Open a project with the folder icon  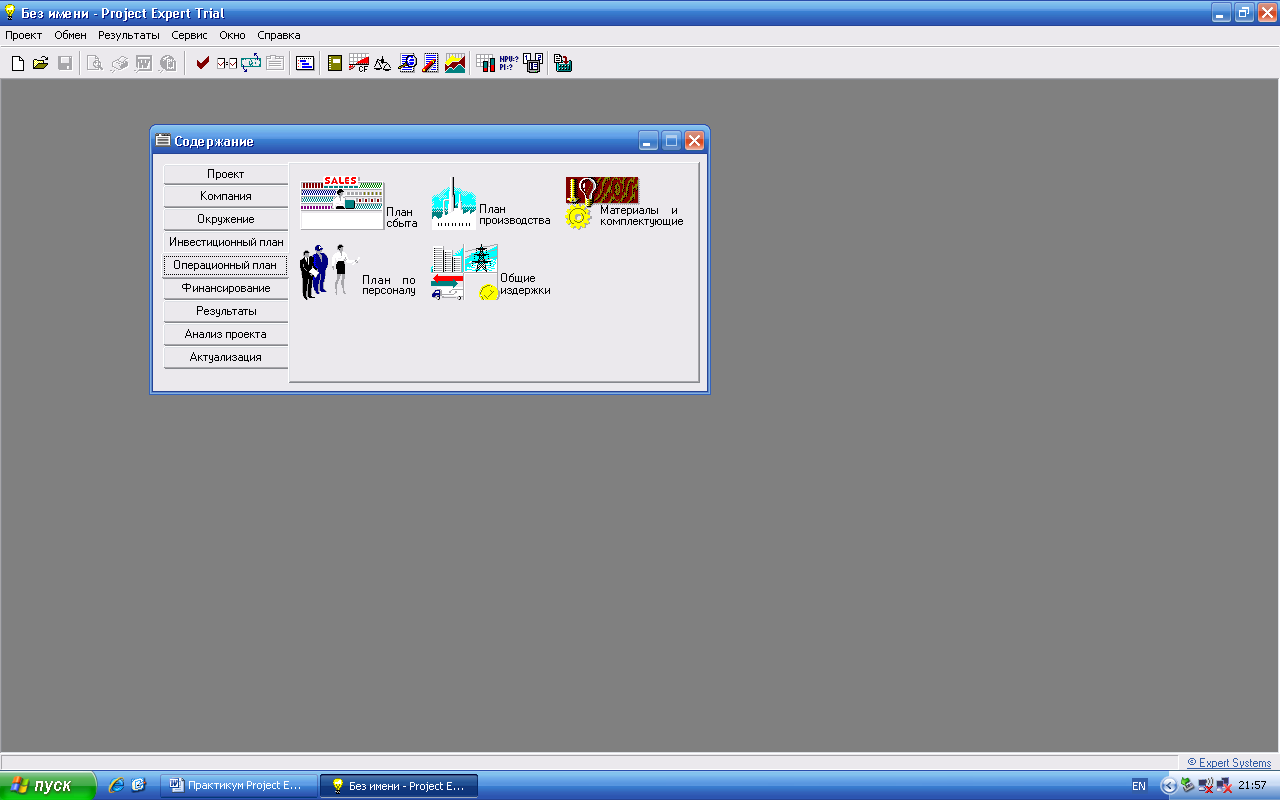pos(41,63)
